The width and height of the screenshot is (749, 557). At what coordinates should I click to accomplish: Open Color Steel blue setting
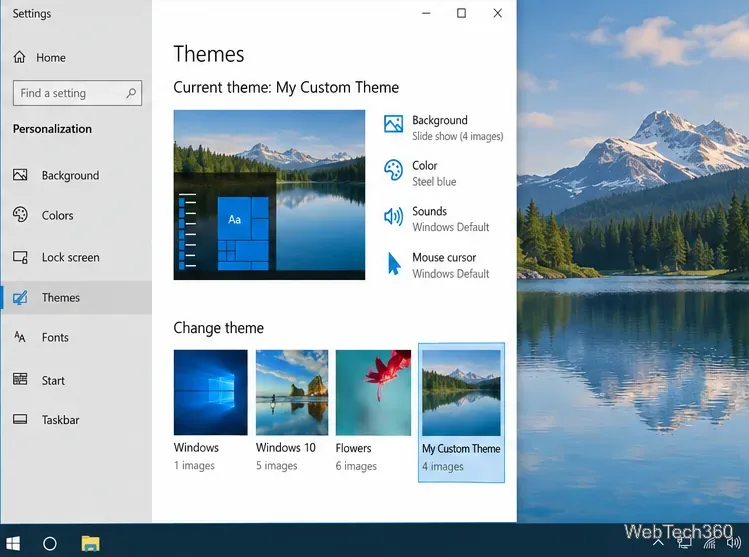click(x=420, y=173)
